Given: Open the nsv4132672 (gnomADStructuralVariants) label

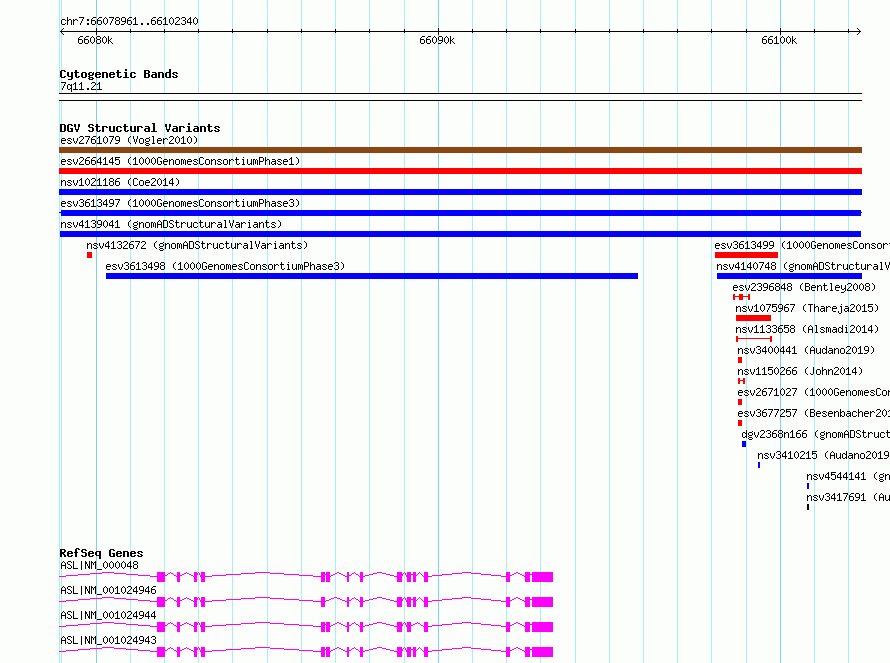Looking at the screenshot, I should coord(197,245).
